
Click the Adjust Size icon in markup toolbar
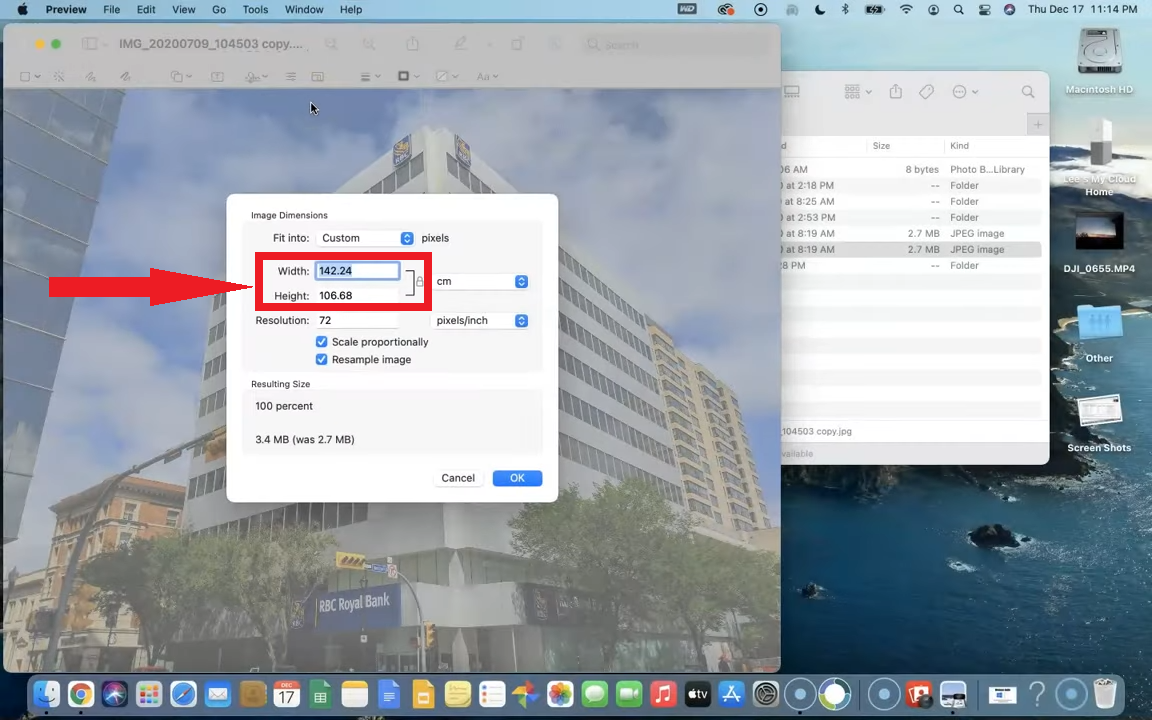(x=317, y=76)
